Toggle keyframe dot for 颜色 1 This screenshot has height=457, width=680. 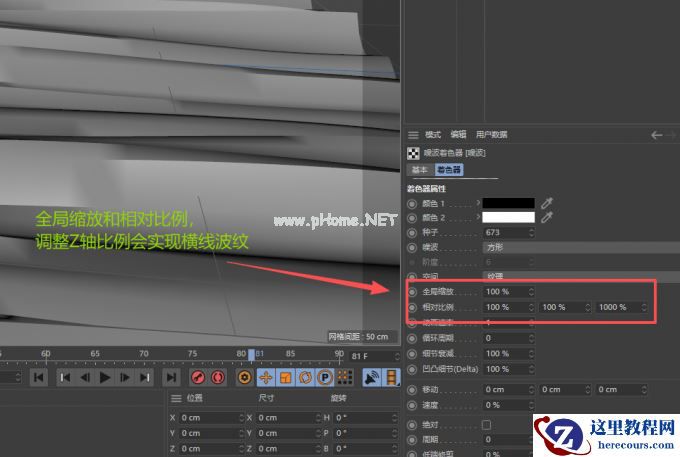click(412, 203)
